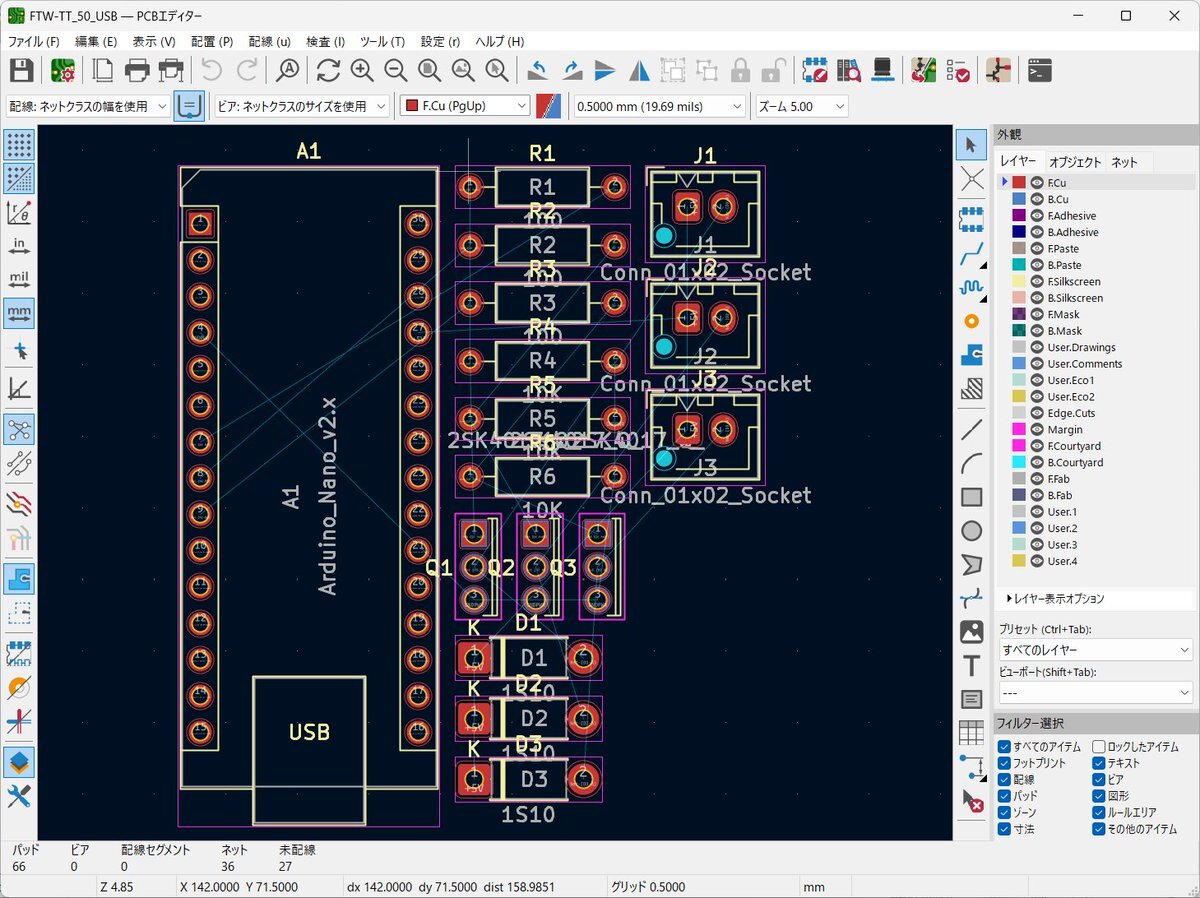The height and width of the screenshot is (898, 1200).
Task: Click the Save icon in the top toolbar
Action: point(21,70)
